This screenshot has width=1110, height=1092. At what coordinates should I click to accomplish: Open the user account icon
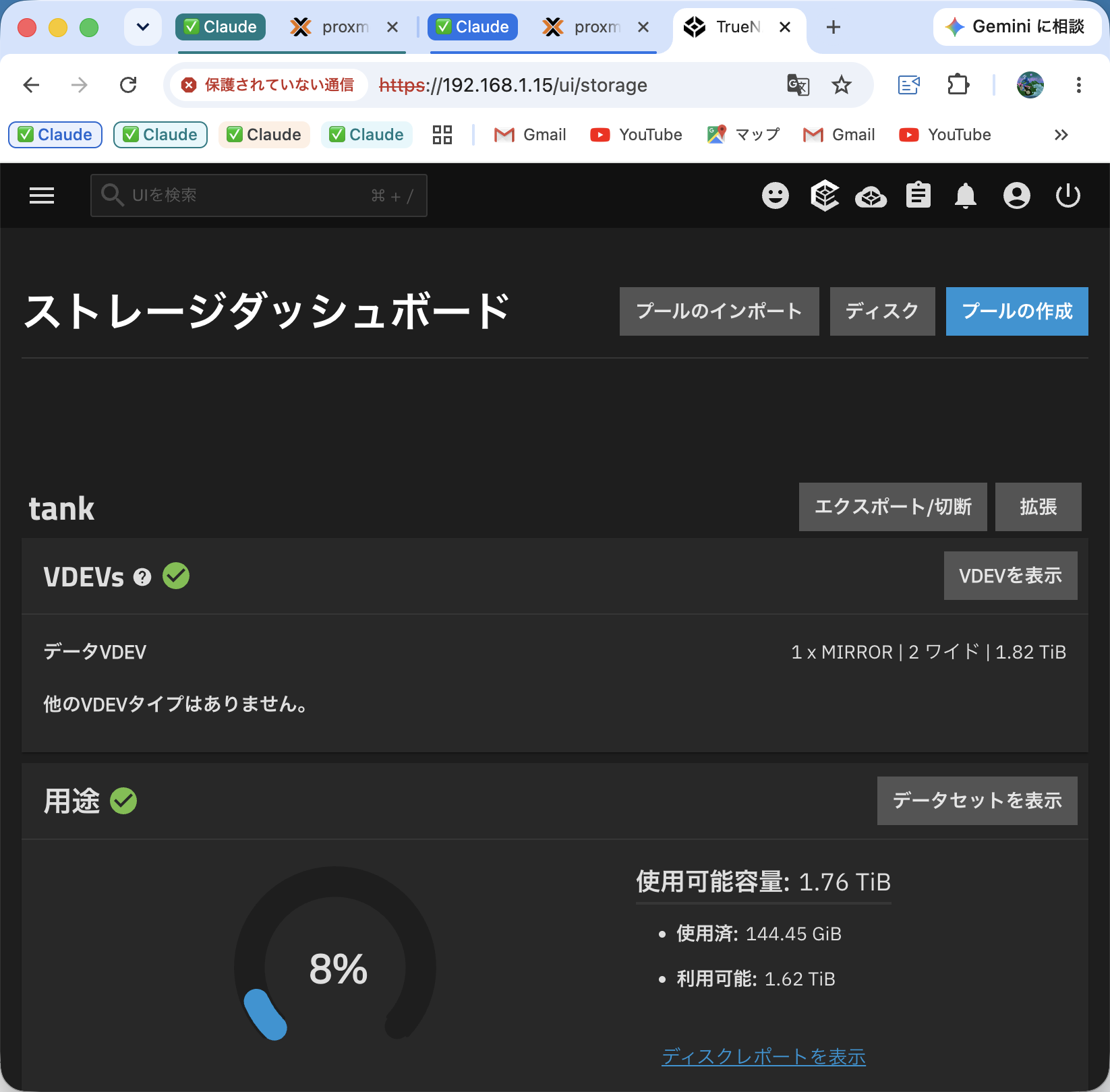(x=1017, y=195)
